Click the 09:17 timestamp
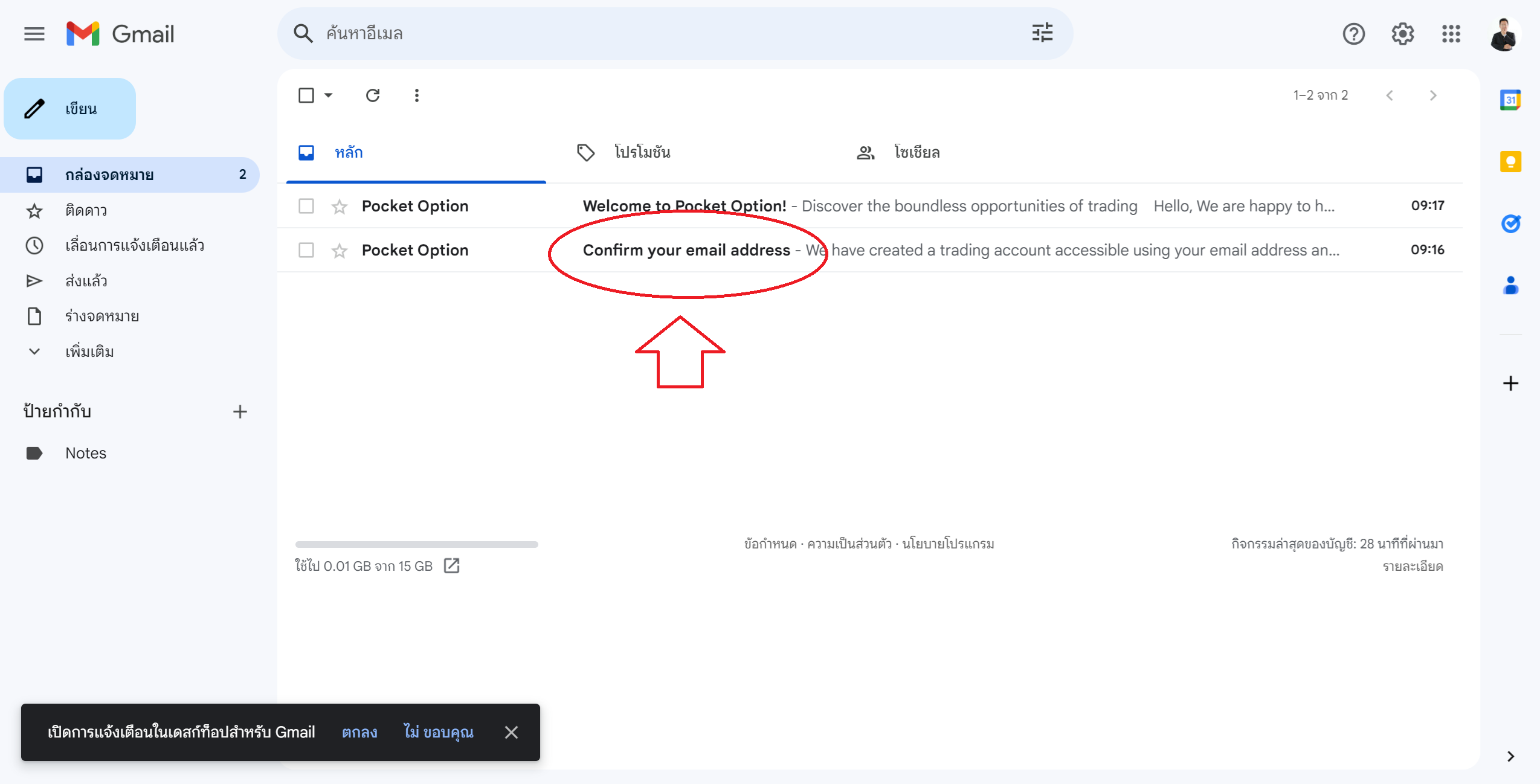This screenshot has width=1540, height=784. pyautogui.click(x=1427, y=205)
